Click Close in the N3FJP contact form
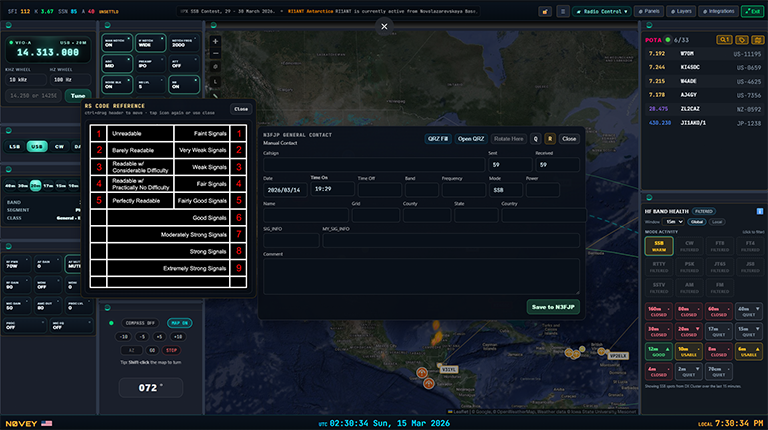This screenshot has width=768, height=430. click(569, 139)
